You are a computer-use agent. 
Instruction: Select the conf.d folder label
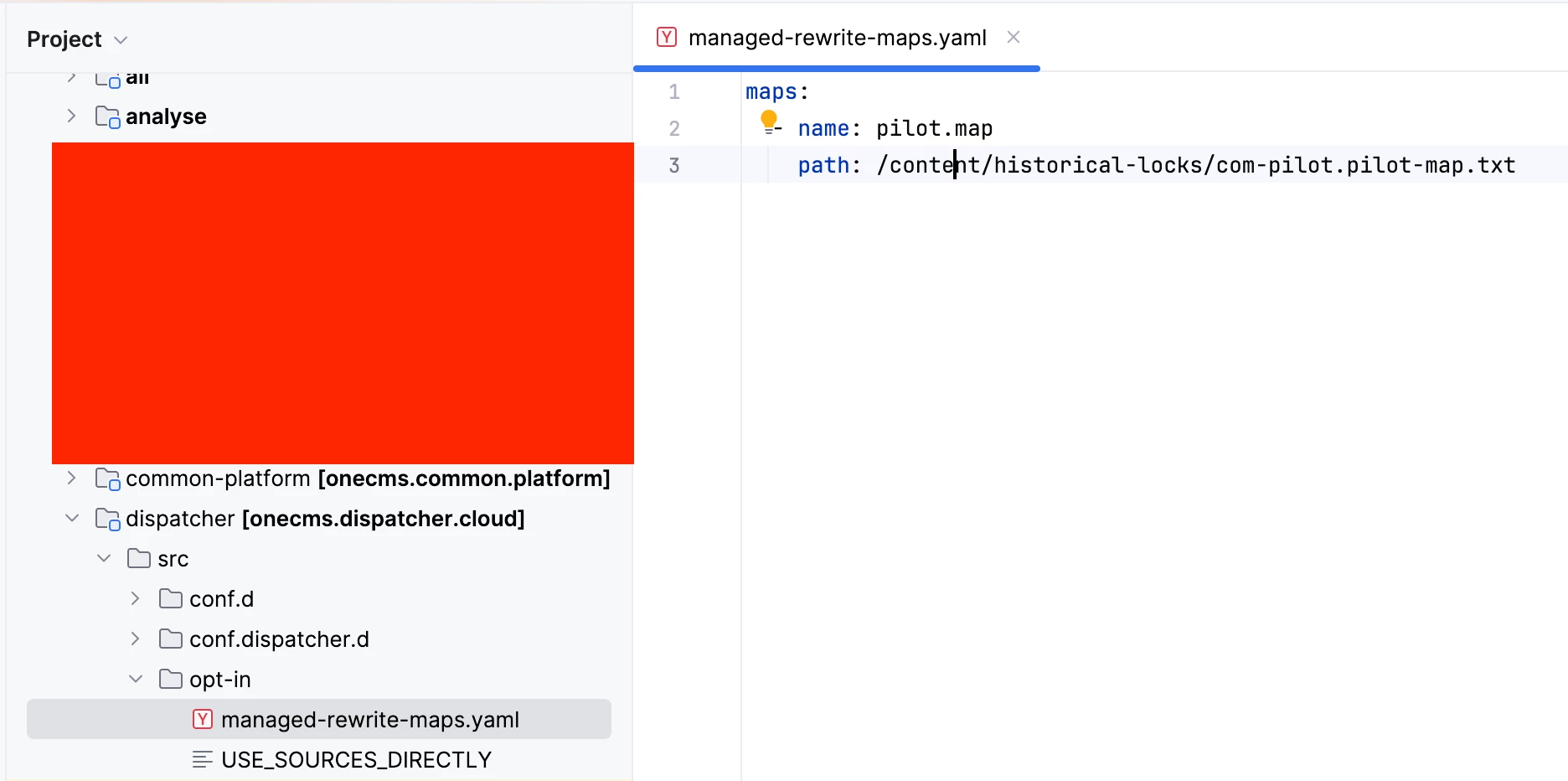coord(221,599)
